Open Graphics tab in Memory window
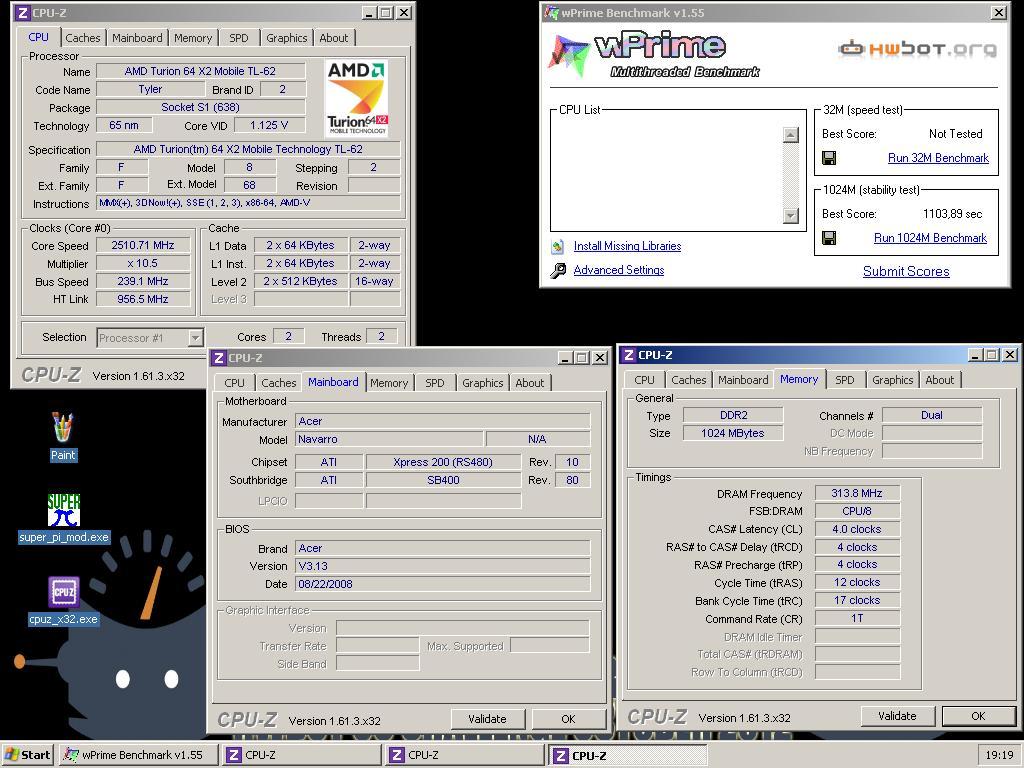Screen dimensions: 1024x768 893,379
